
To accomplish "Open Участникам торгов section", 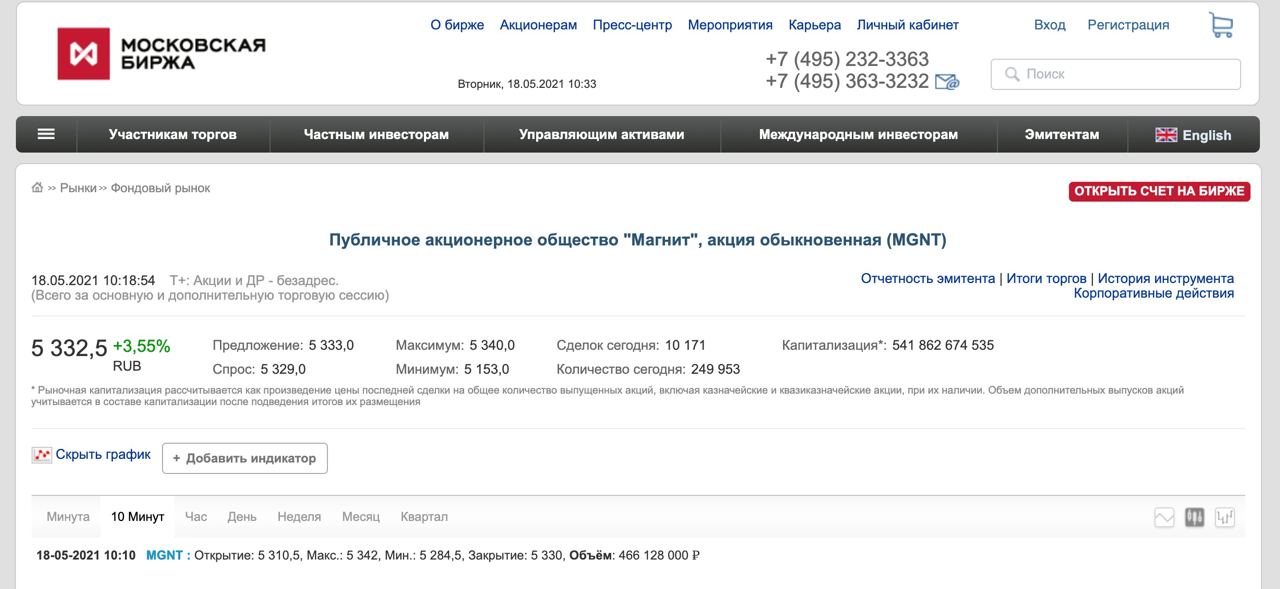I will tap(173, 134).
